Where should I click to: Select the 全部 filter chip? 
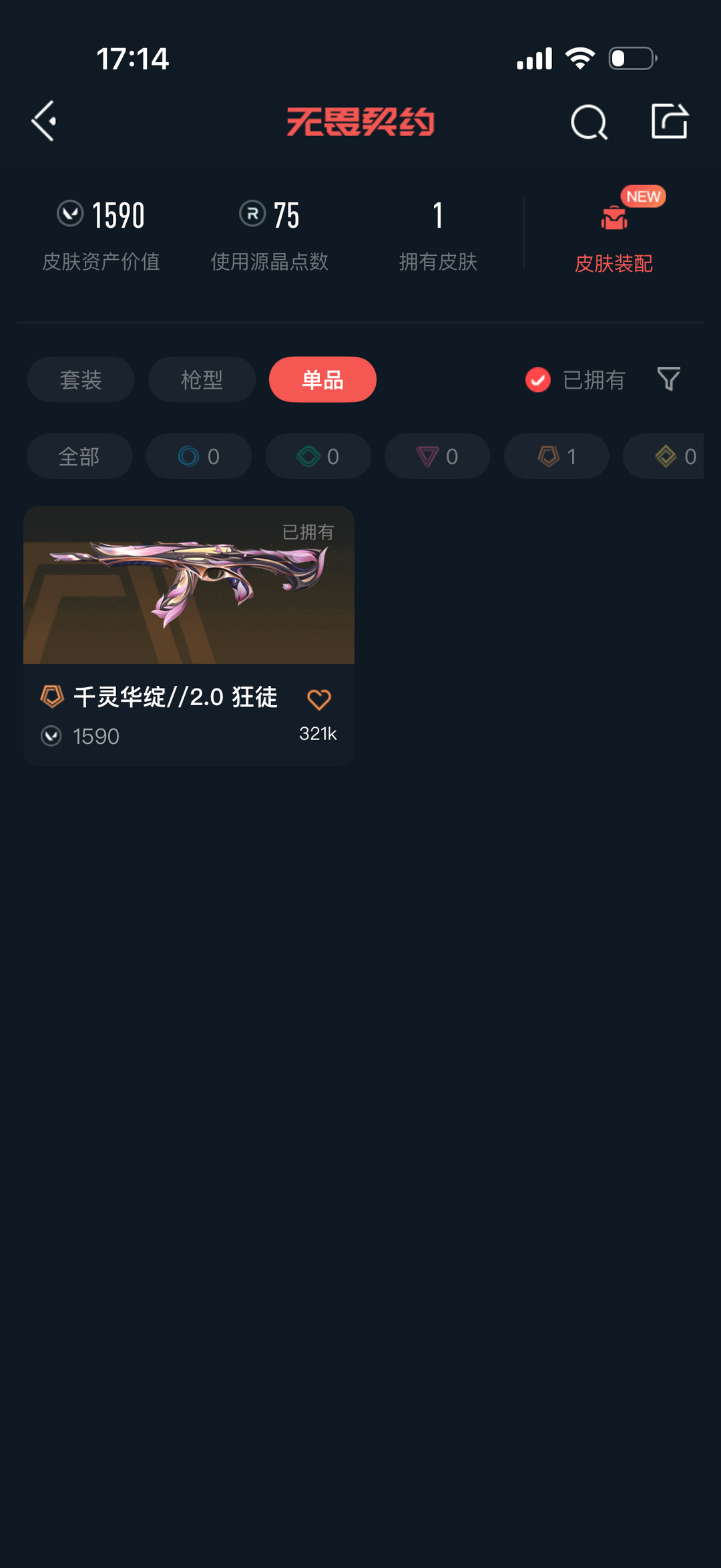pos(79,456)
